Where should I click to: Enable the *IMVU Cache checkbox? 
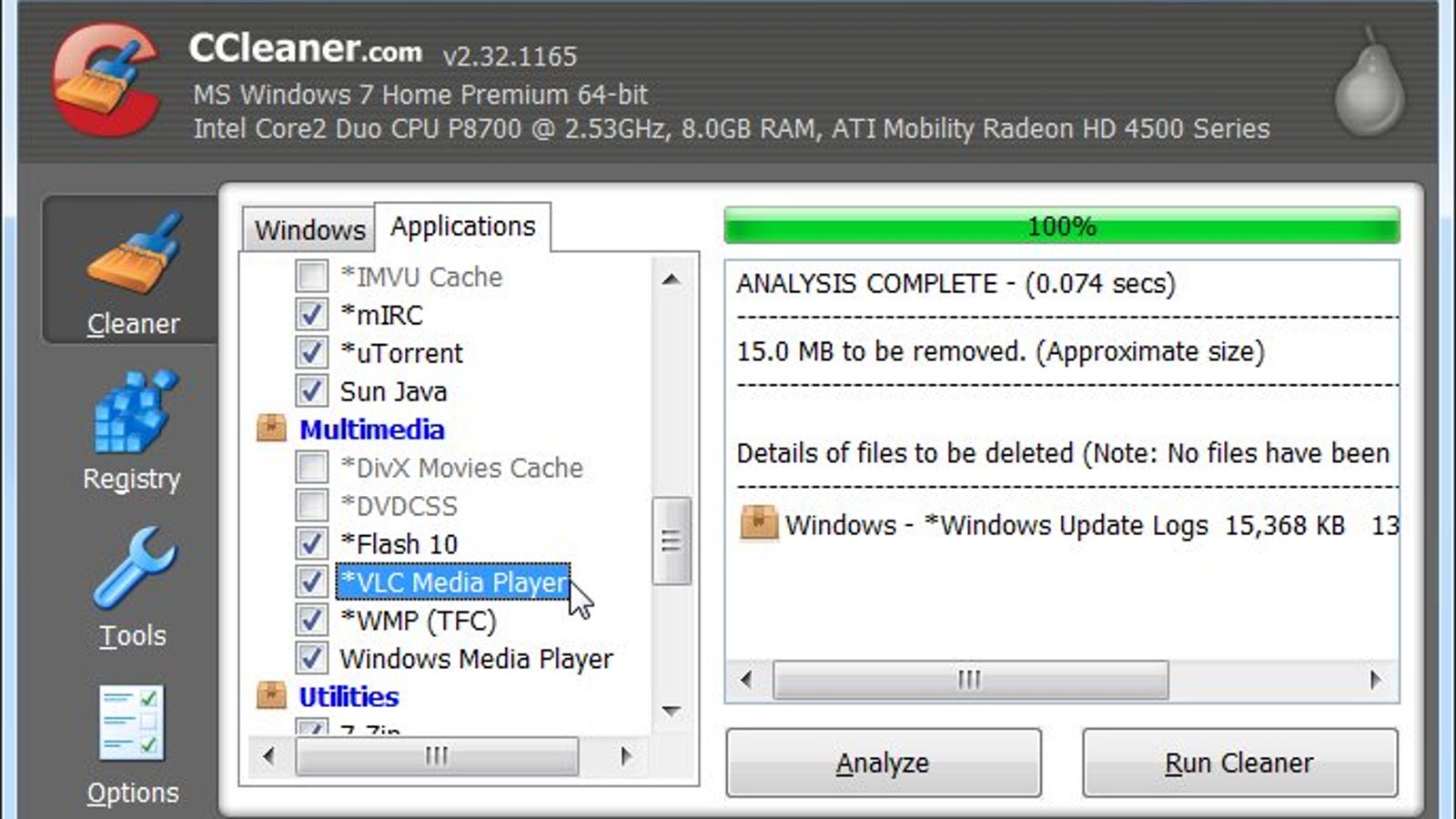(x=311, y=277)
